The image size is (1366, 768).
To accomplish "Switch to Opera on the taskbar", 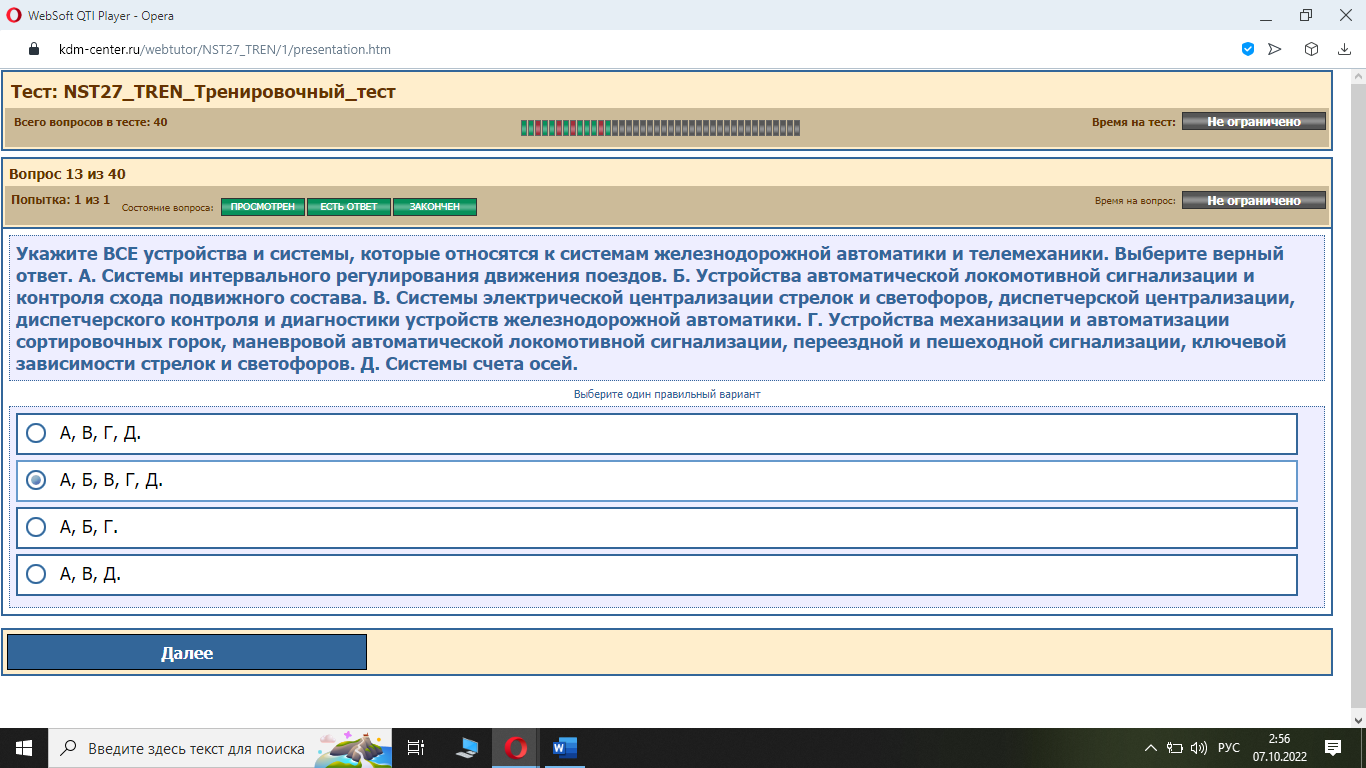I will click(x=516, y=748).
